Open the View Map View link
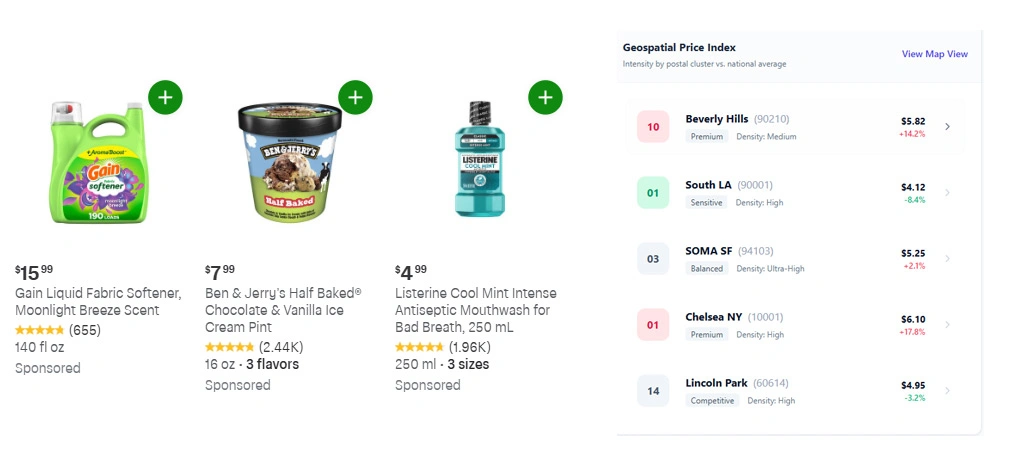1026x466 pixels. click(934, 54)
